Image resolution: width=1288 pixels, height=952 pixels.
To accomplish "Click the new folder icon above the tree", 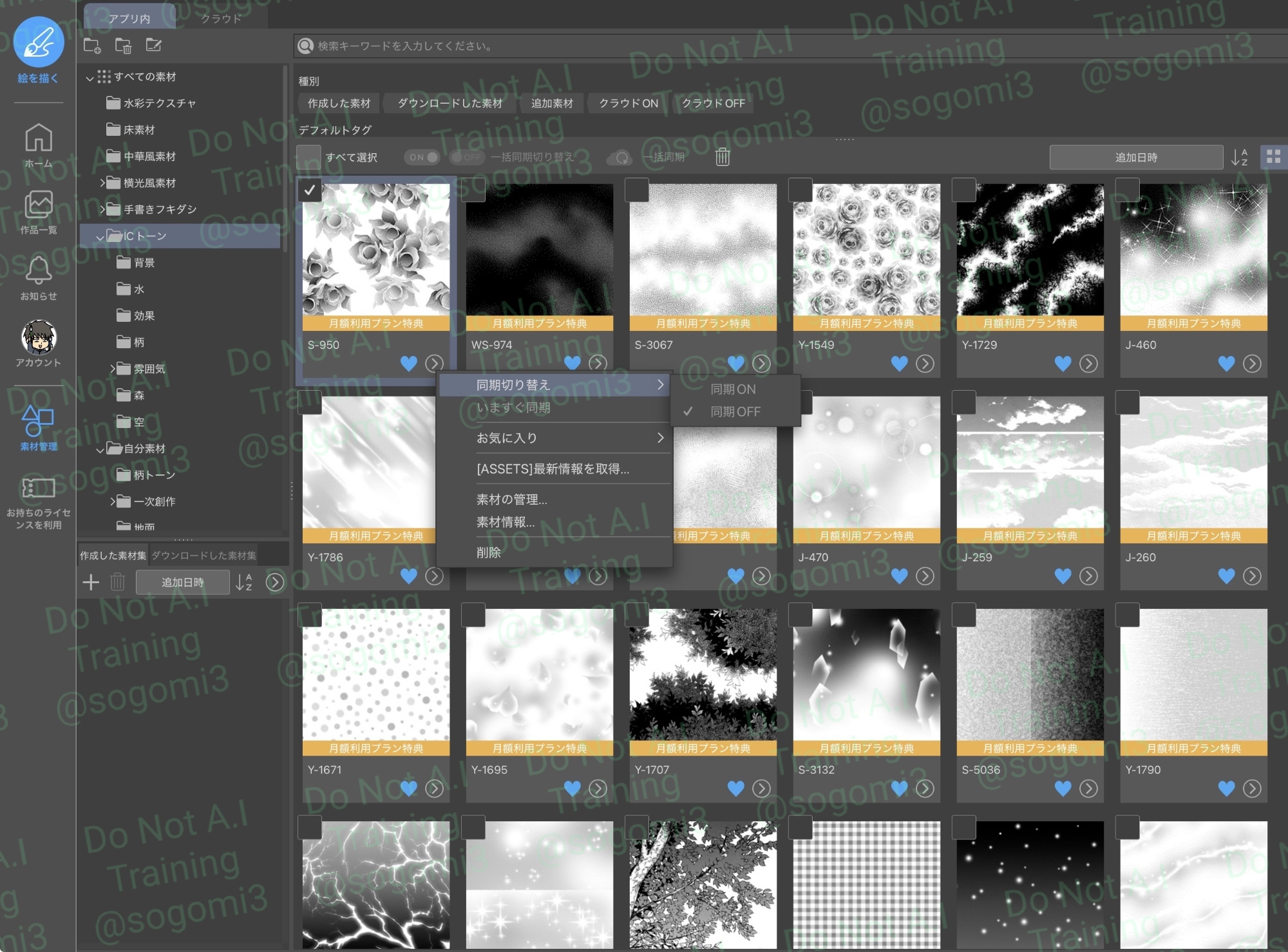I will point(92,45).
